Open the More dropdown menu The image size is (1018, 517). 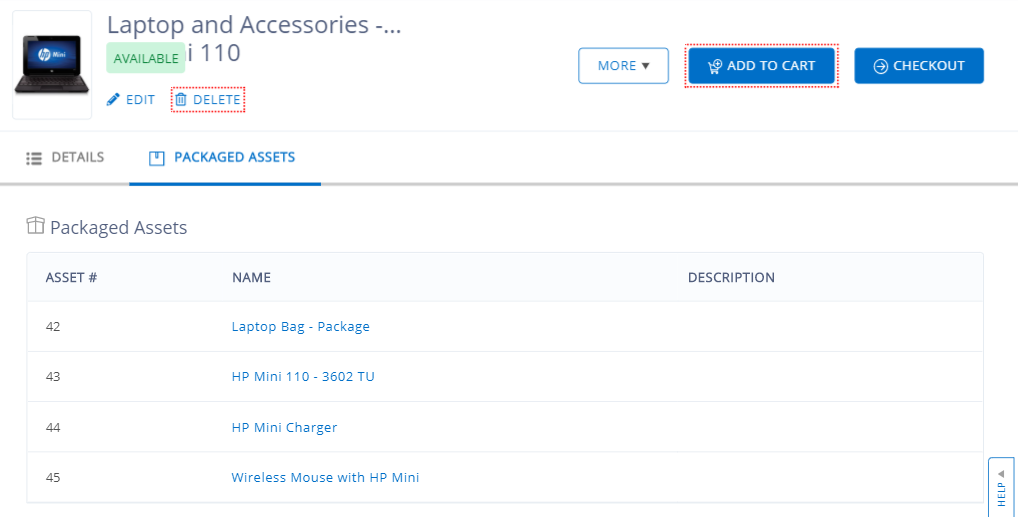pyautogui.click(x=623, y=66)
